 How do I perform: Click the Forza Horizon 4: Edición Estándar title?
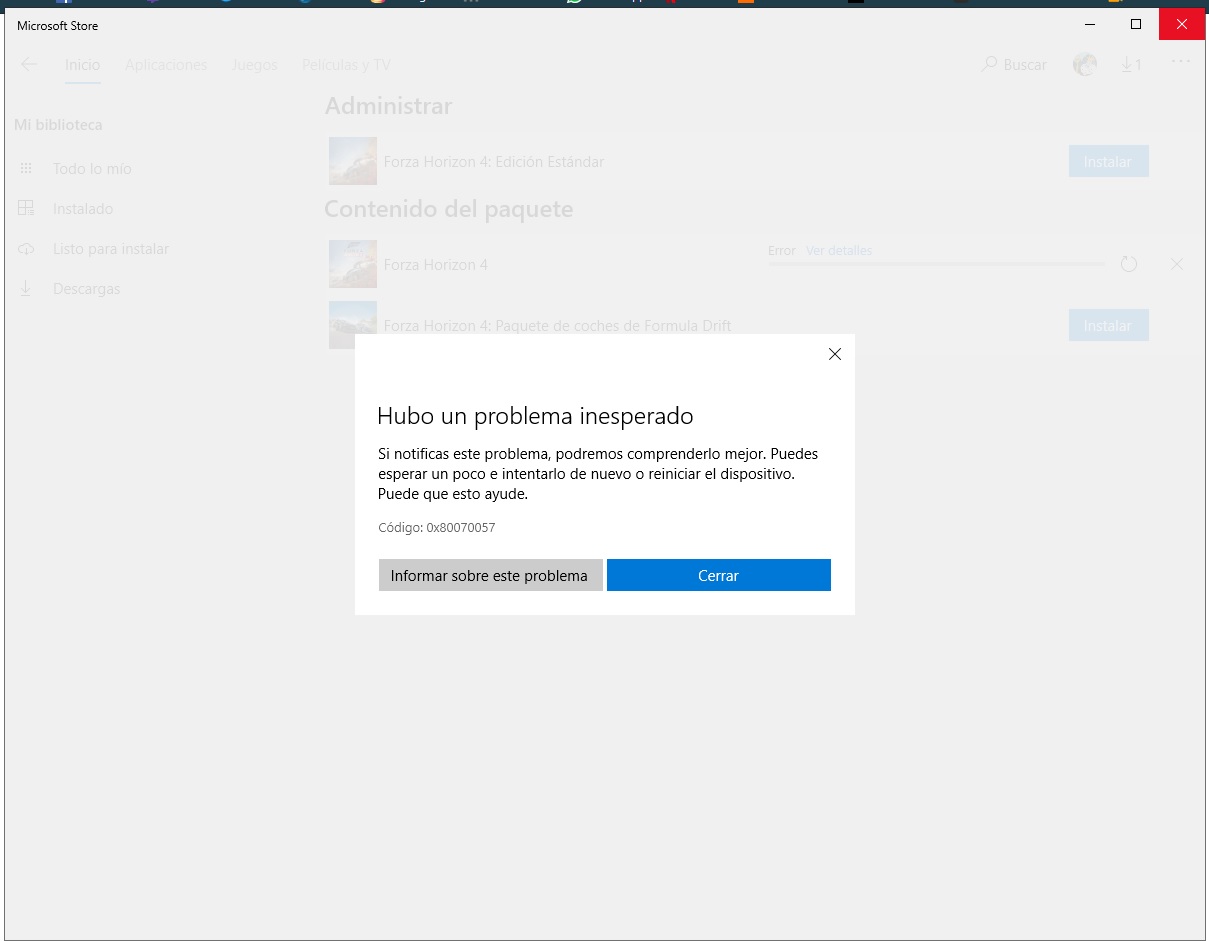pyautogui.click(x=494, y=162)
